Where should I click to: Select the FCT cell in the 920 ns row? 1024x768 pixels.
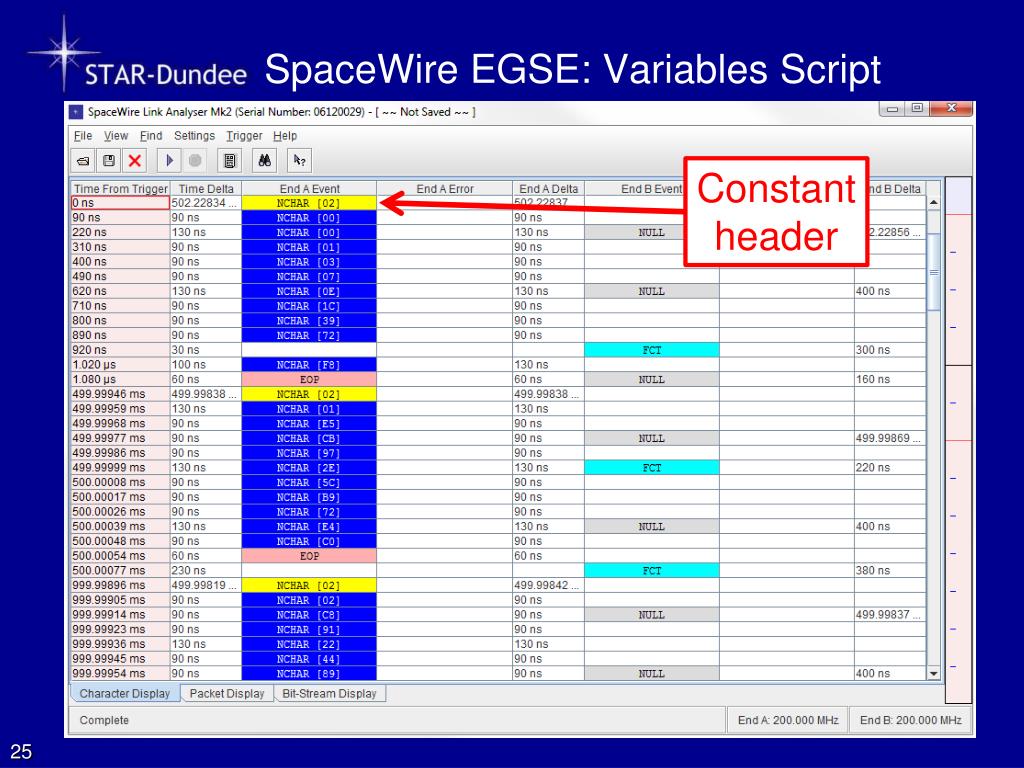(652, 350)
